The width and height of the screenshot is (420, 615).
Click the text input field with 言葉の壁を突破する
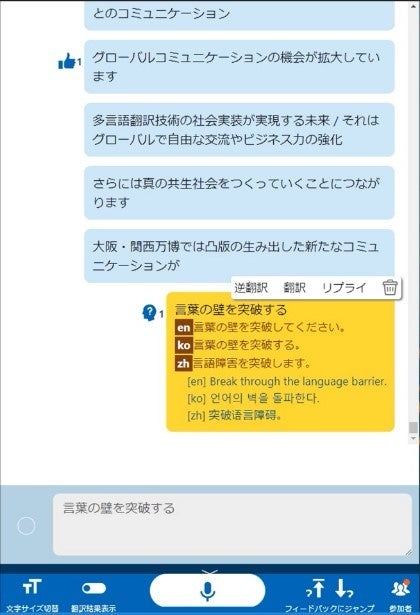point(232,524)
